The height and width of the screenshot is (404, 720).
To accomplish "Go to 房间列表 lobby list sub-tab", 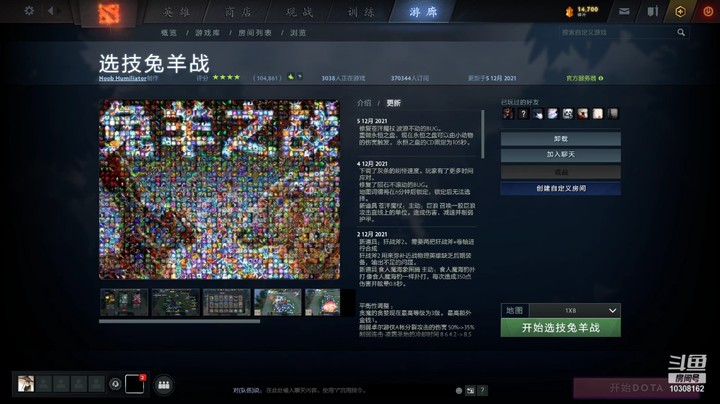I will [x=255, y=33].
